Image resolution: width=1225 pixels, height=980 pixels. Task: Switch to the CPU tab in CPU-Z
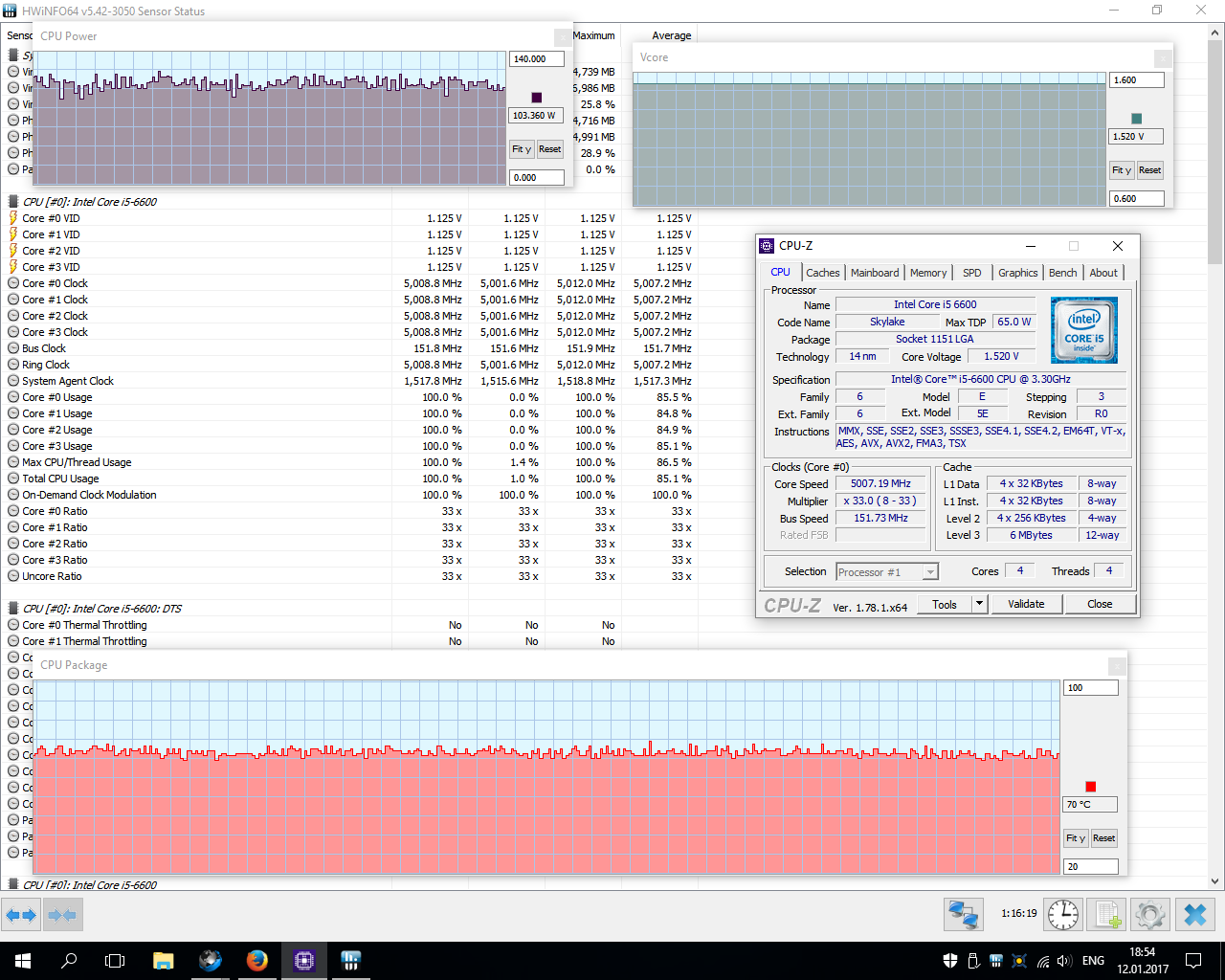coord(781,272)
